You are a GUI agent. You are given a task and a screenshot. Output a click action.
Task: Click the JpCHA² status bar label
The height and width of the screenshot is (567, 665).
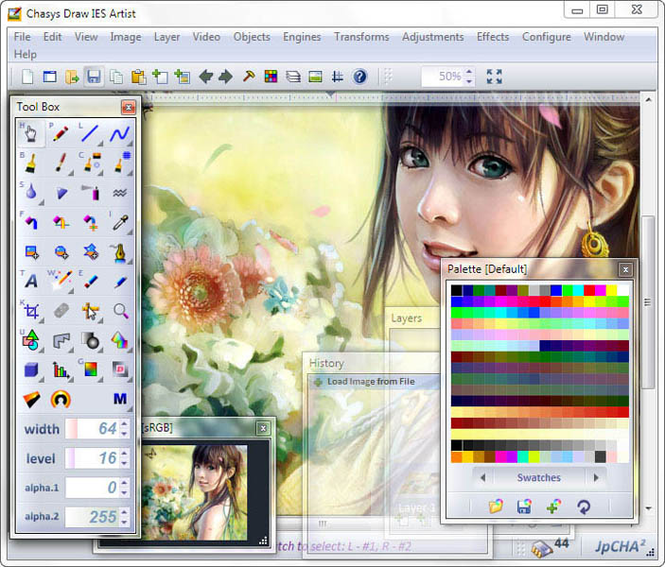pyautogui.click(x=620, y=546)
